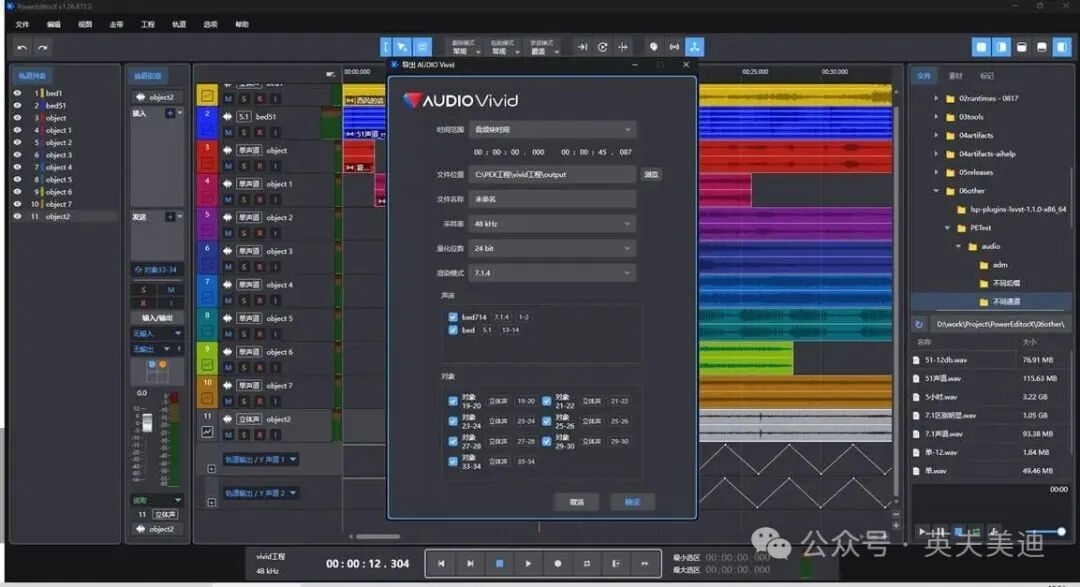Toggle the rightmost panel layout icon

point(1062,47)
